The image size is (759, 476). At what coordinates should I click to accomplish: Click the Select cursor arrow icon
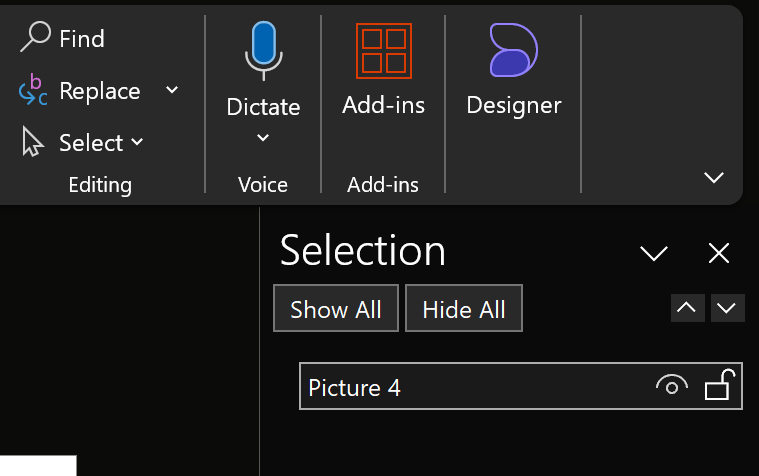tap(32, 141)
